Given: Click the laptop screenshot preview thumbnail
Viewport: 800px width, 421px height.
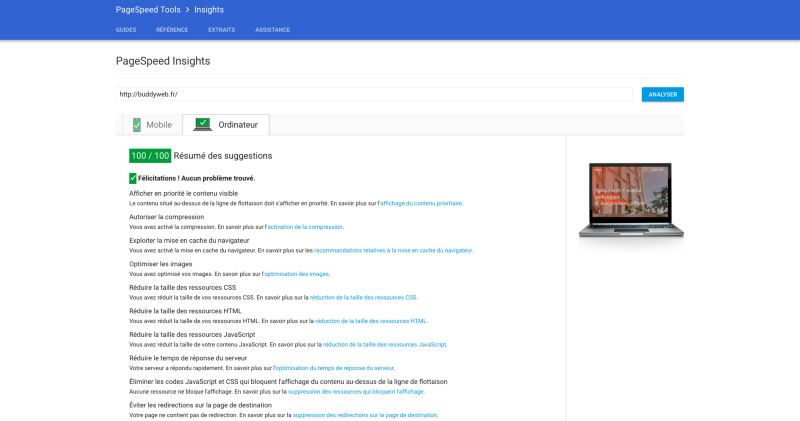Looking at the screenshot, I should pos(631,201).
